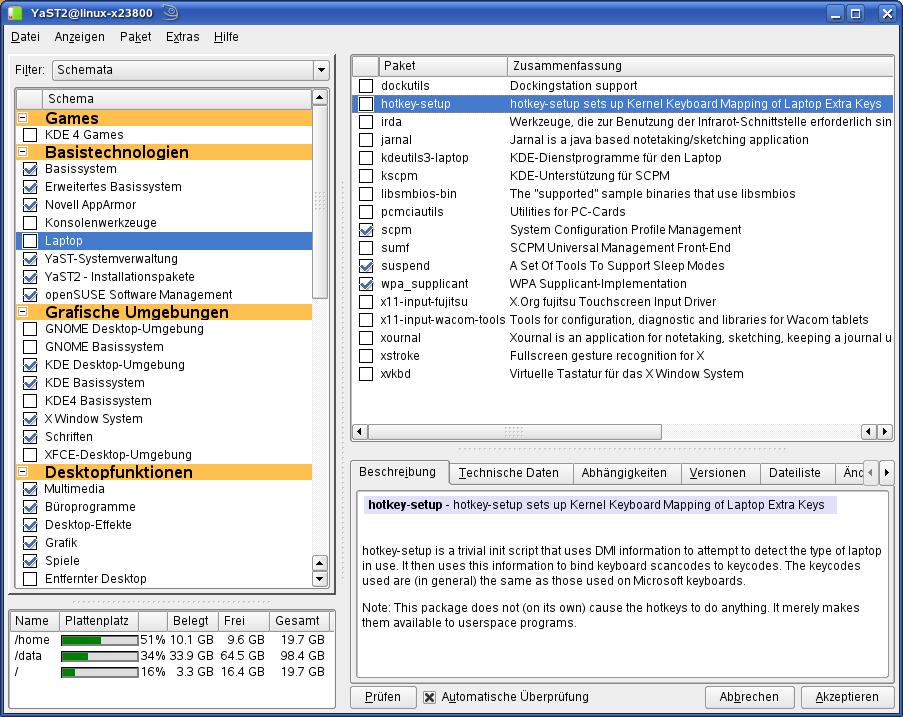Click the Prüfen button
The image size is (903, 717).
[383, 697]
